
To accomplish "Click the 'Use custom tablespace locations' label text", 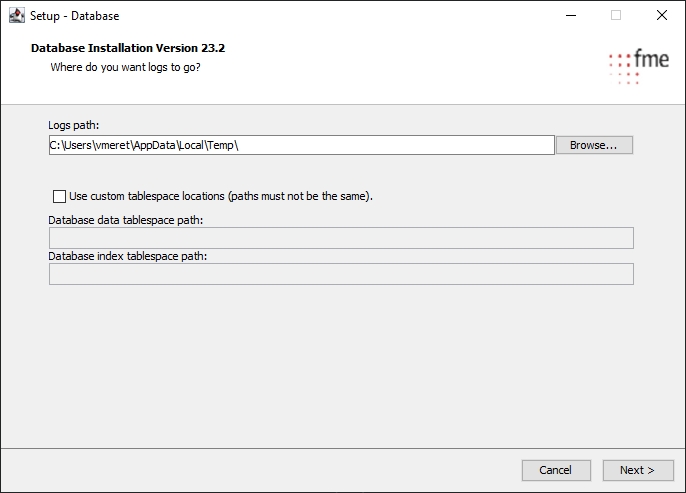I will pyautogui.click(x=220, y=196).
